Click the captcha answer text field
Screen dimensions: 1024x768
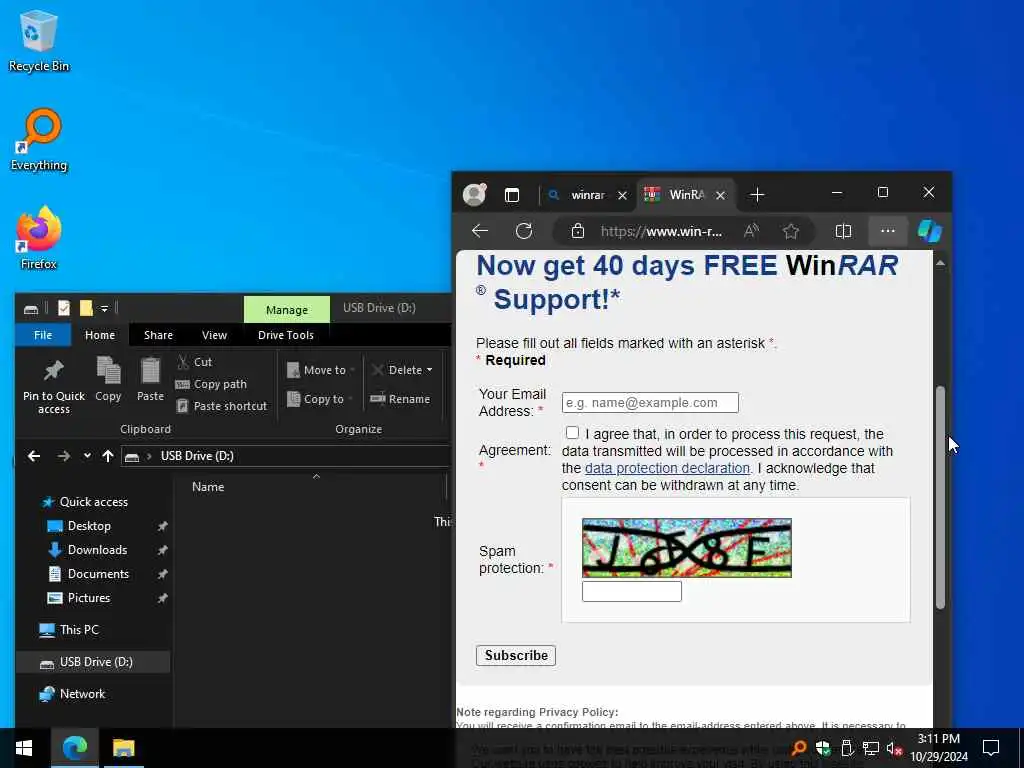pyautogui.click(x=632, y=591)
